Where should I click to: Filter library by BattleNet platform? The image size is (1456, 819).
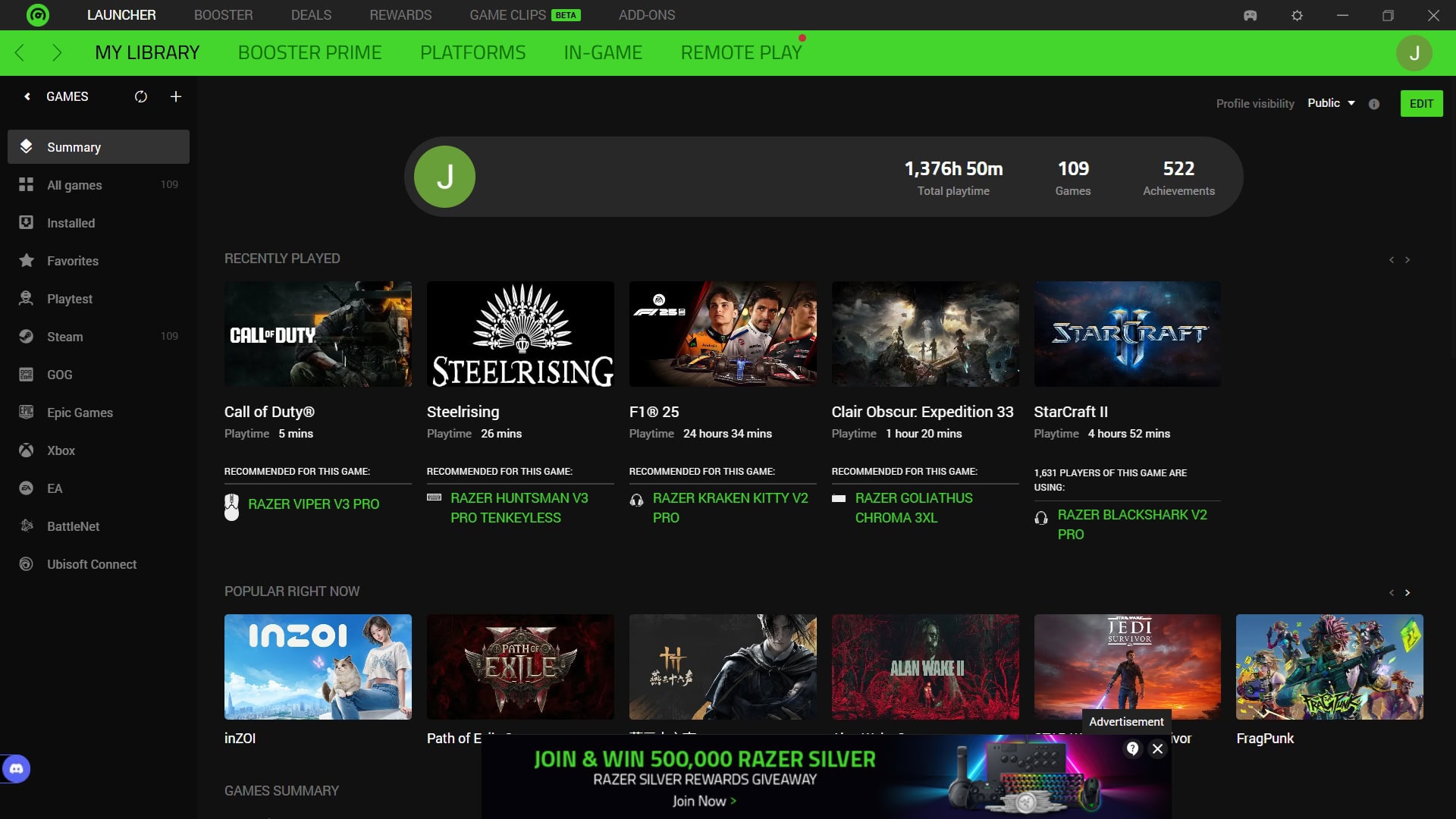pyautogui.click(x=99, y=526)
